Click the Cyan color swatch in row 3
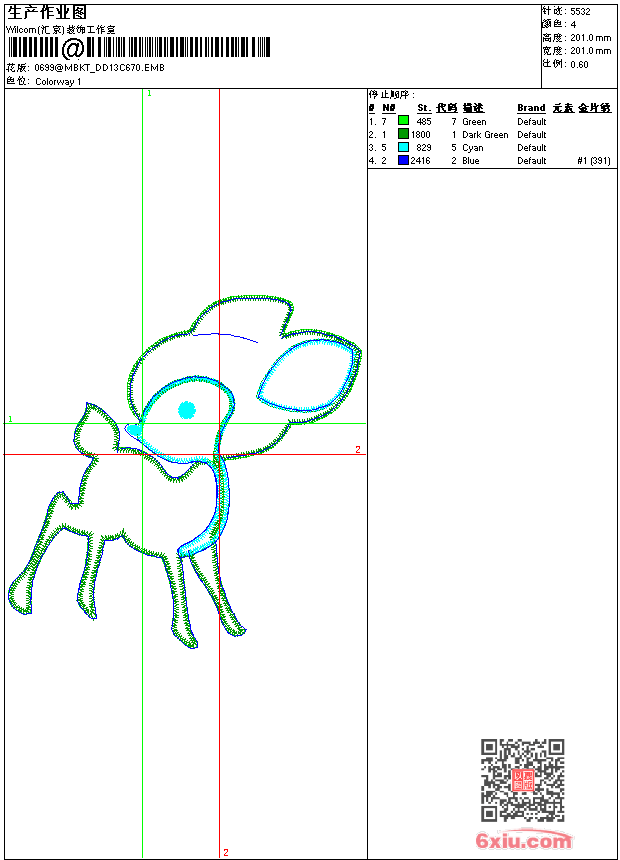The width and height of the screenshot is (620, 860). click(x=403, y=147)
